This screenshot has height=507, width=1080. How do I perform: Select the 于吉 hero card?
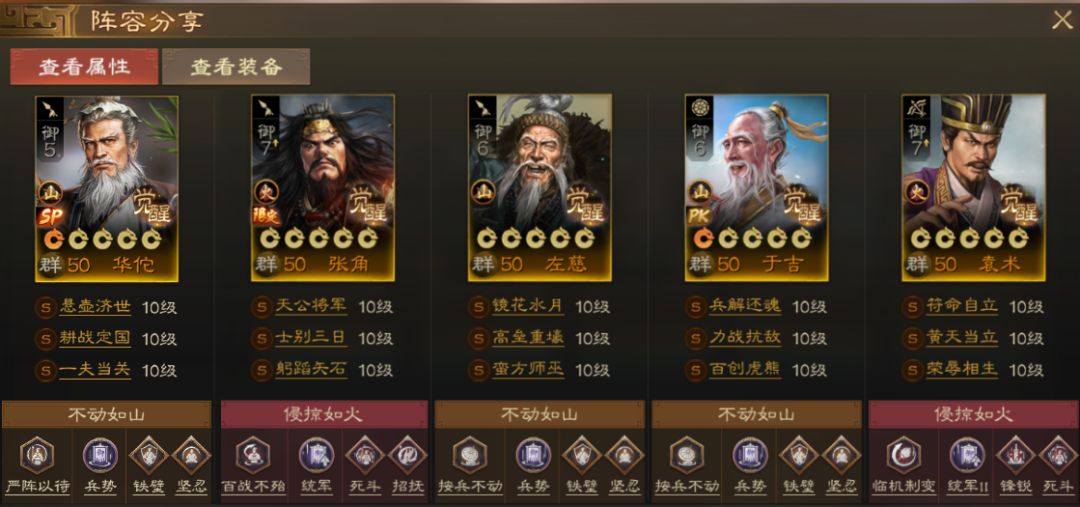(x=756, y=188)
